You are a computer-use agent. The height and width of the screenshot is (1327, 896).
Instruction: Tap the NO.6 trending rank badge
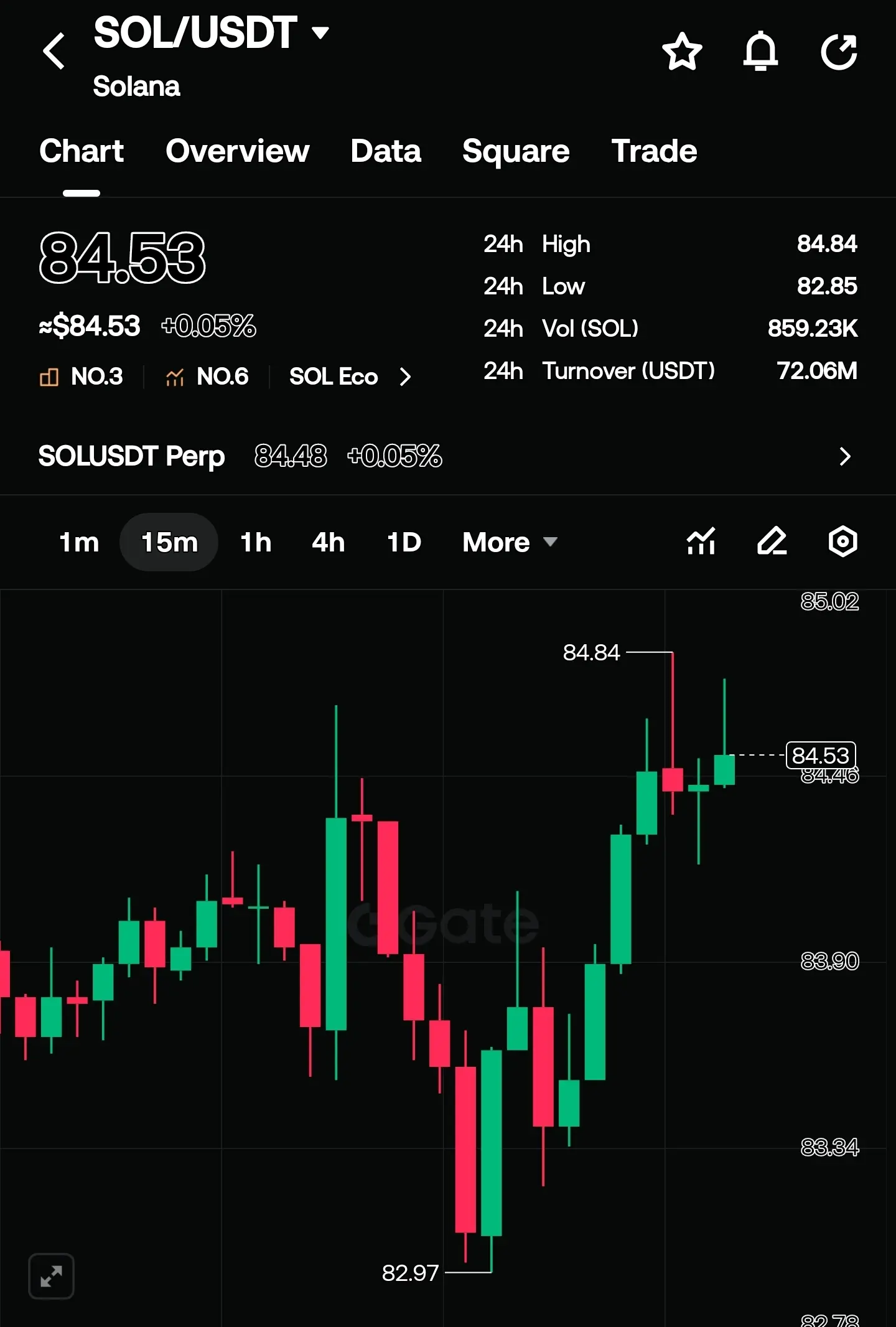(207, 377)
